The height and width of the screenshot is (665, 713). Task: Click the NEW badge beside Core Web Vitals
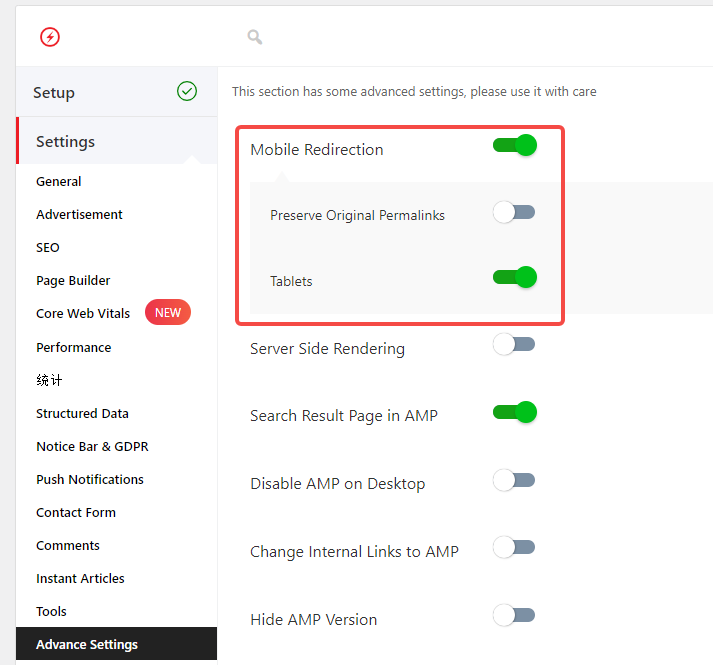pyautogui.click(x=168, y=313)
